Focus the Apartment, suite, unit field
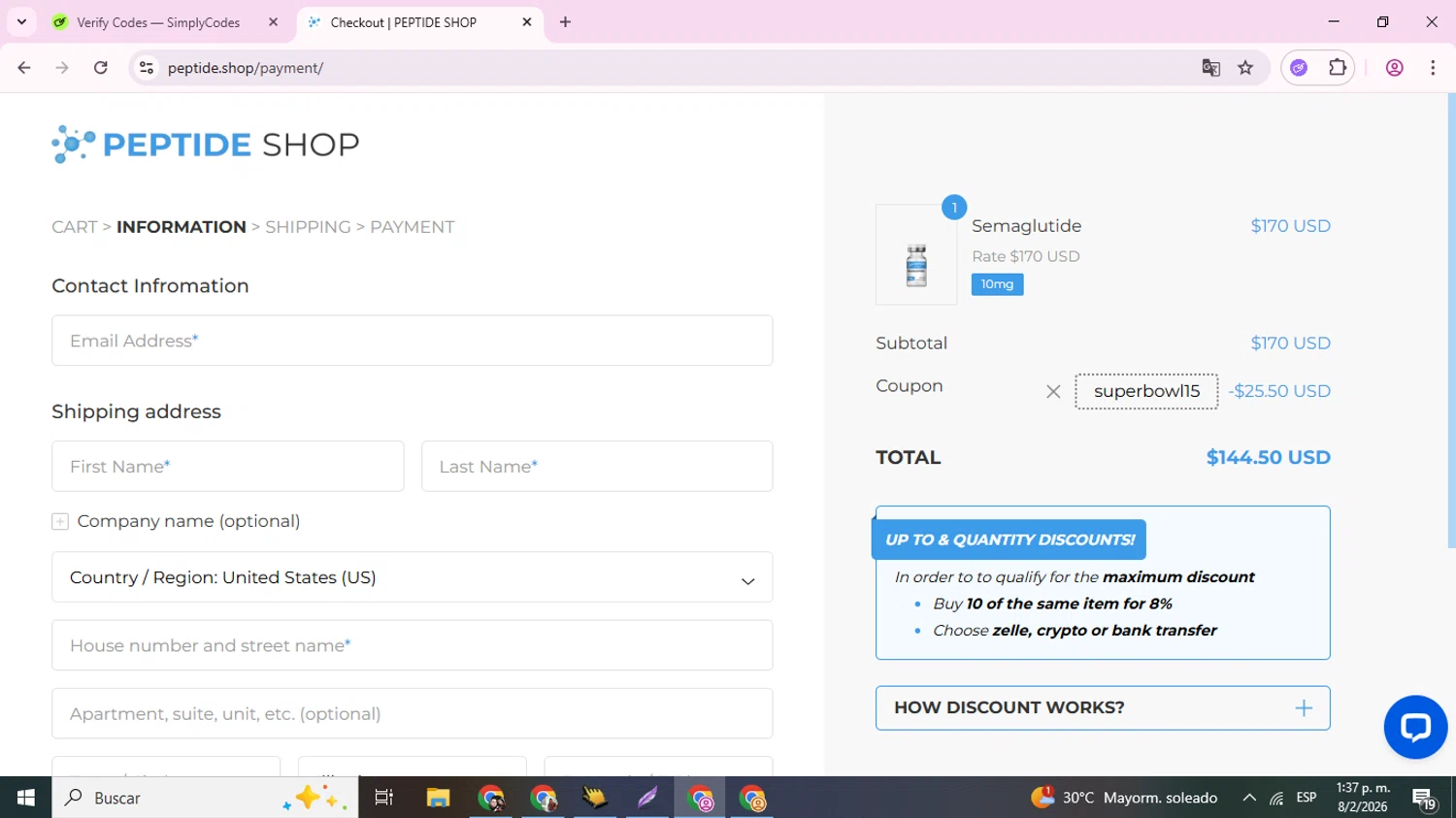This screenshot has width=1456, height=818. pyautogui.click(x=413, y=713)
